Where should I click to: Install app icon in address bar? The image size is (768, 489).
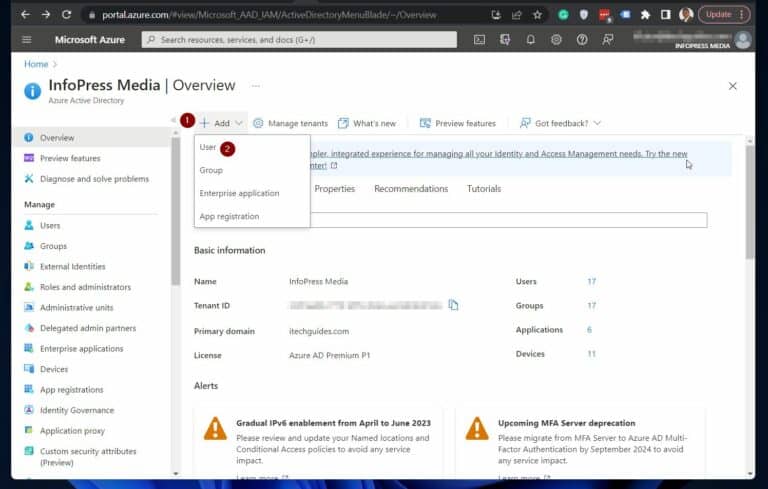[496, 15]
